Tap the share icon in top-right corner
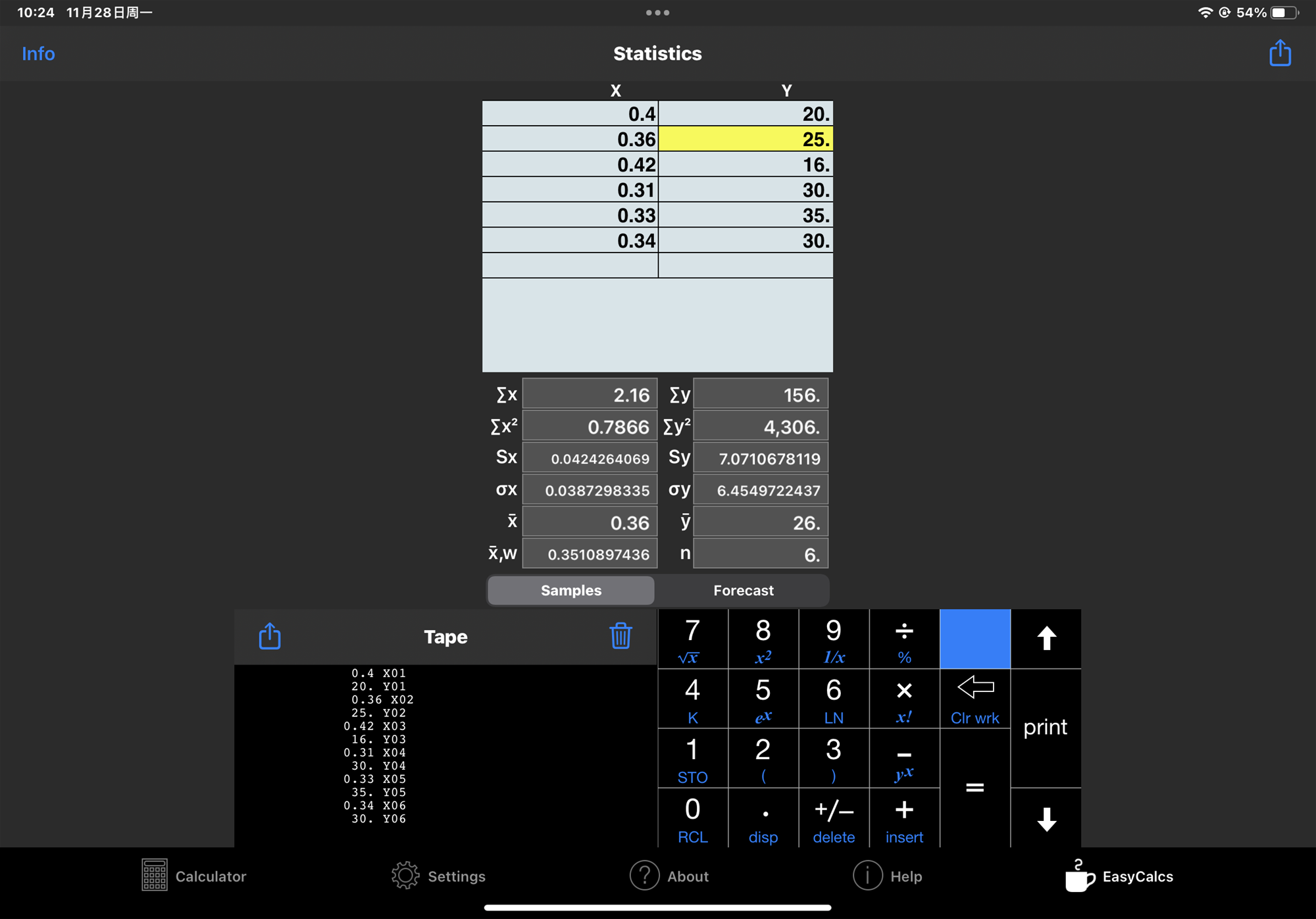Viewport: 1316px width, 919px height. (1279, 53)
